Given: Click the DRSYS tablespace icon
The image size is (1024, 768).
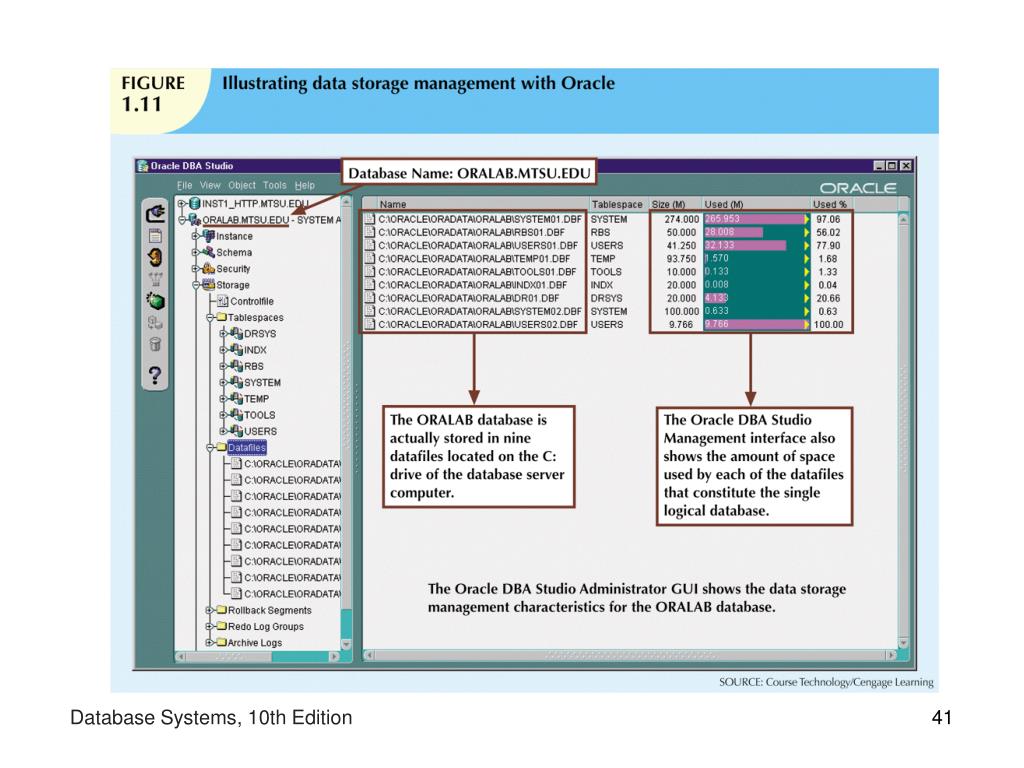Looking at the screenshot, I should (x=236, y=334).
